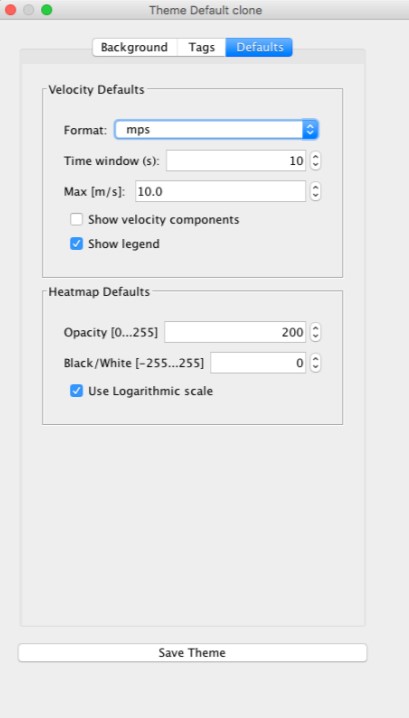The width and height of the screenshot is (409, 718).
Task: Decrease the Max m/s stepper value
Action: pos(315,196)
